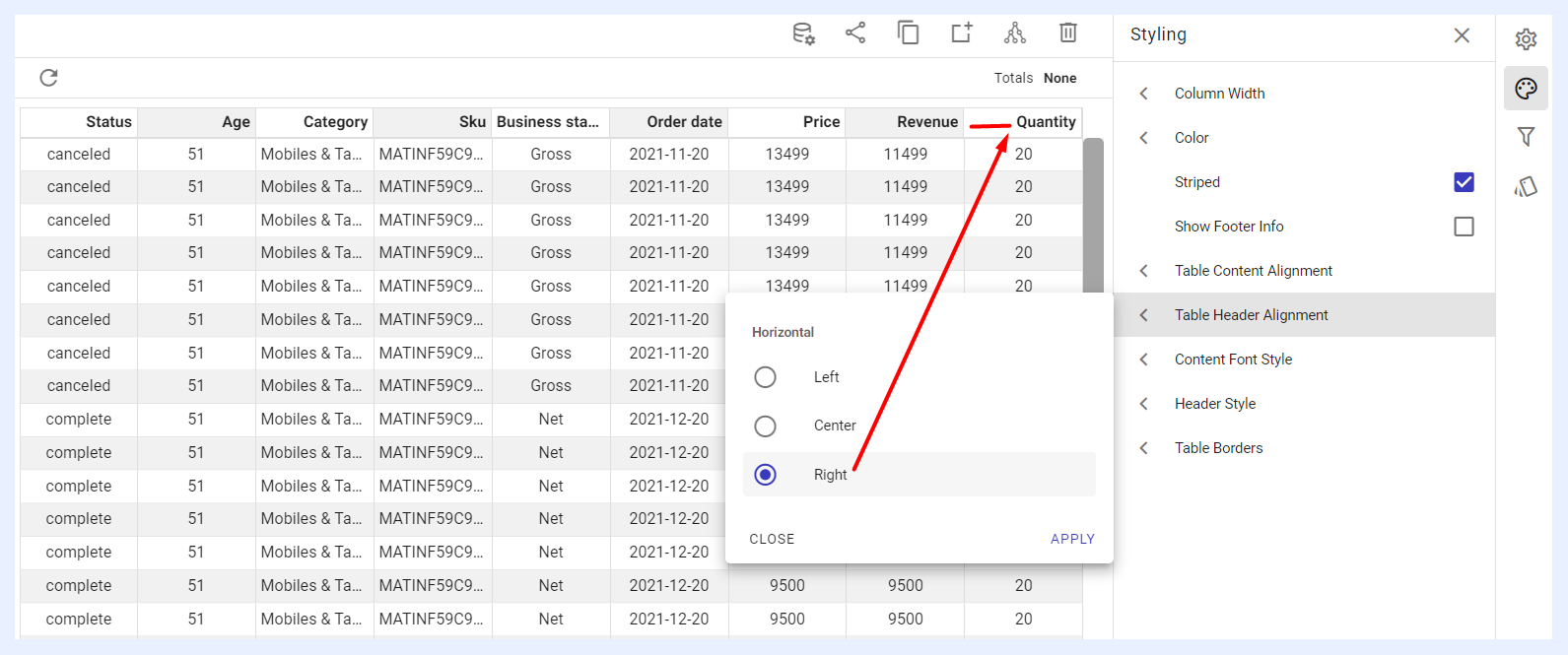Select the Quantity column header

tap(1023, 122)
